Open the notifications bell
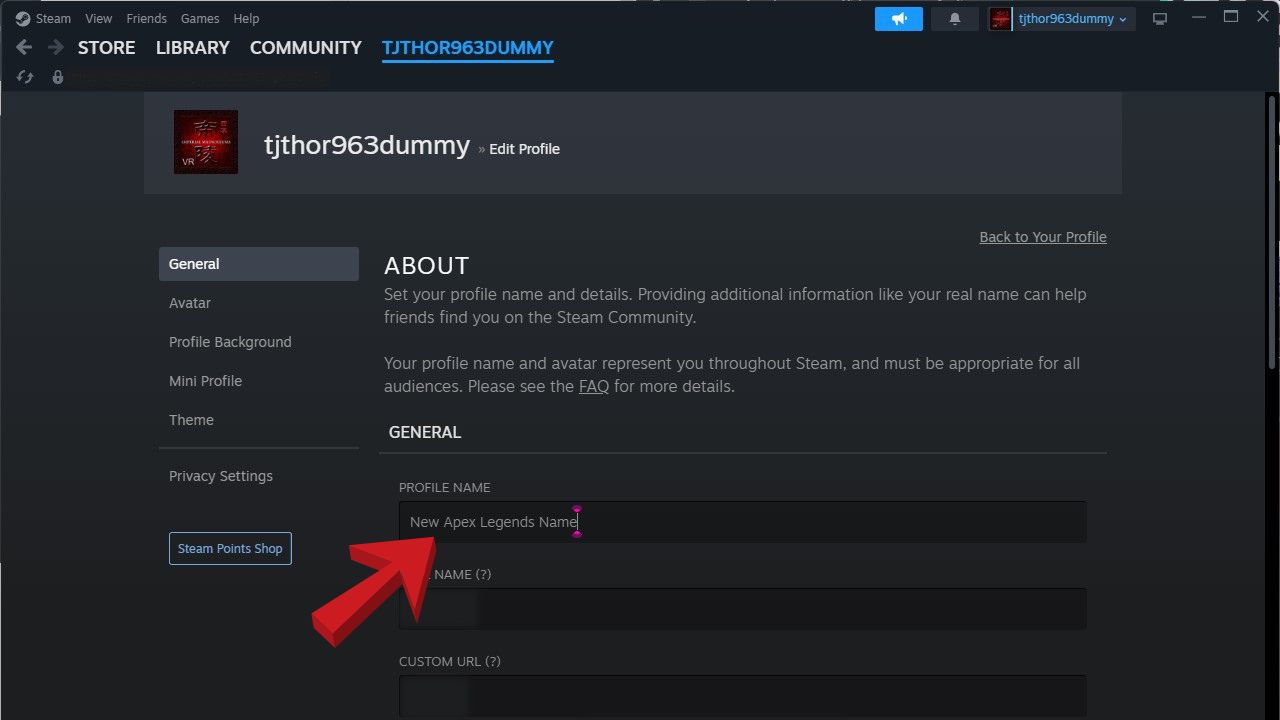The image size is (1280, 720). (955, 19)
